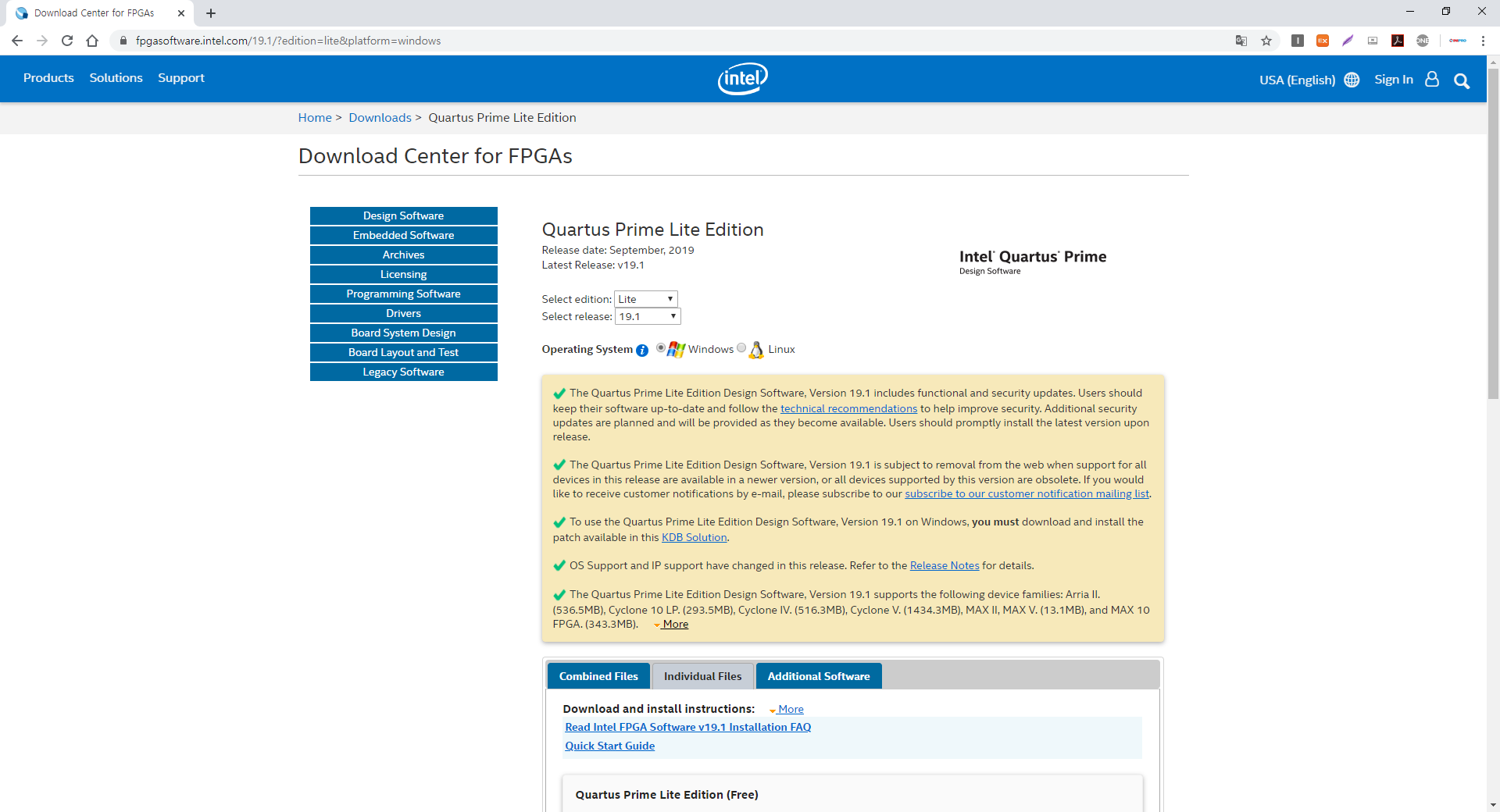Click the browser back arrow
This screenshot has height=812, width=1500.
tap(17, 41)
